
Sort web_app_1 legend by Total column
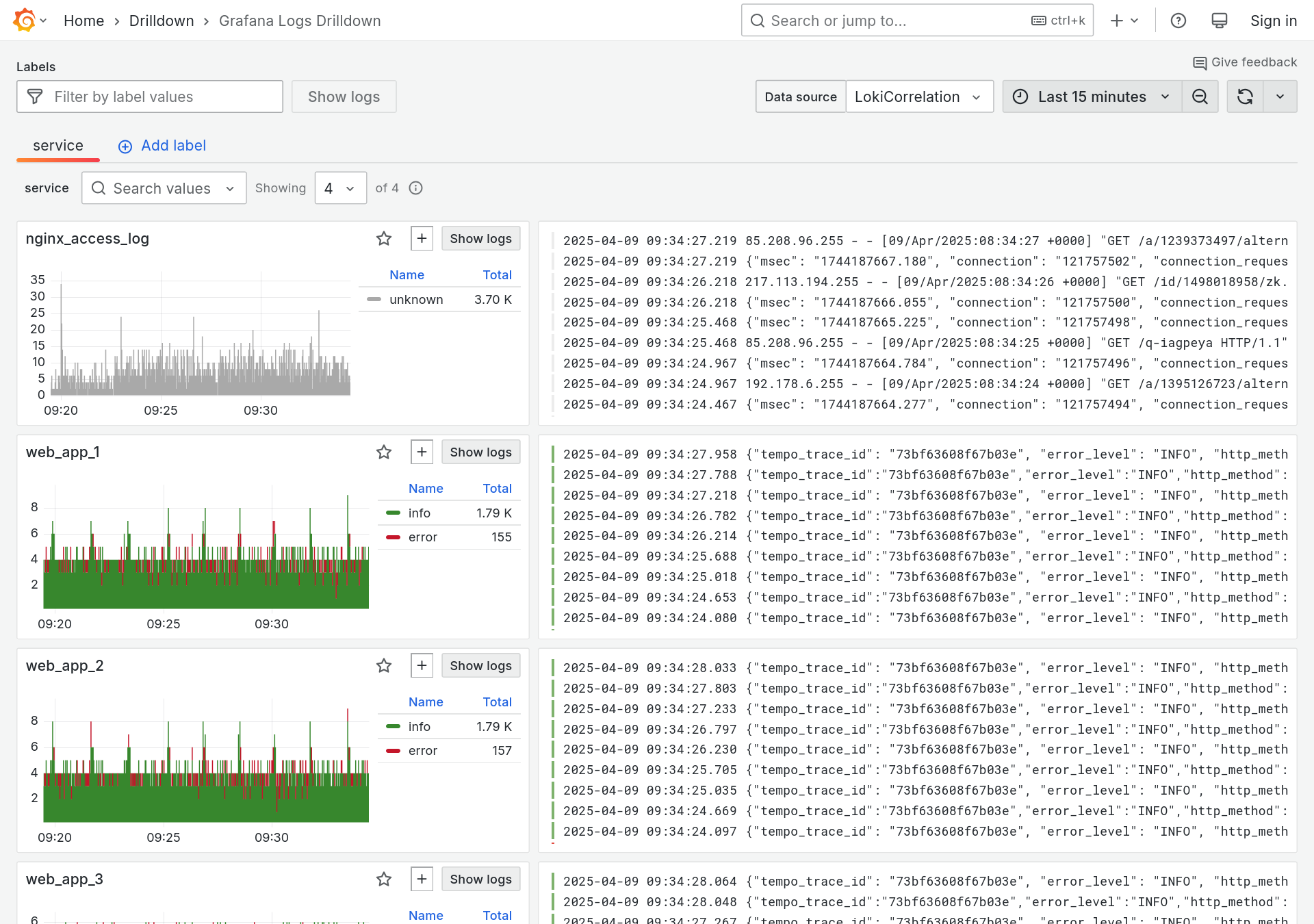pos(497,488)
